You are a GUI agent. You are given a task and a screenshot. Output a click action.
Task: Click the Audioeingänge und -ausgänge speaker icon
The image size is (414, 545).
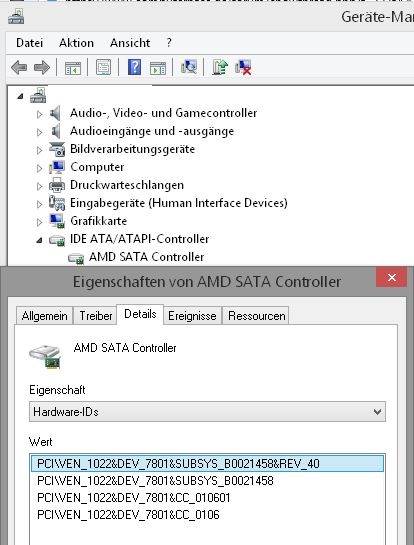[56, 131]
